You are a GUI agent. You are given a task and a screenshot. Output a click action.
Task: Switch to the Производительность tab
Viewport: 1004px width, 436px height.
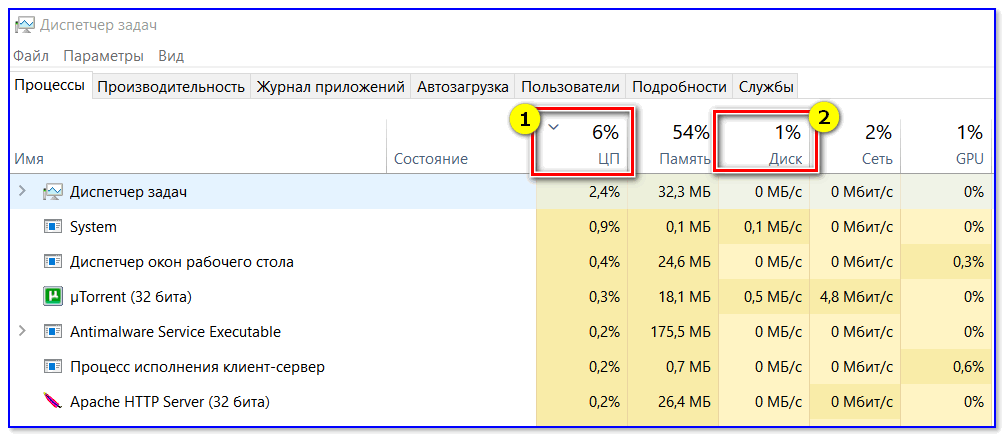171,87
